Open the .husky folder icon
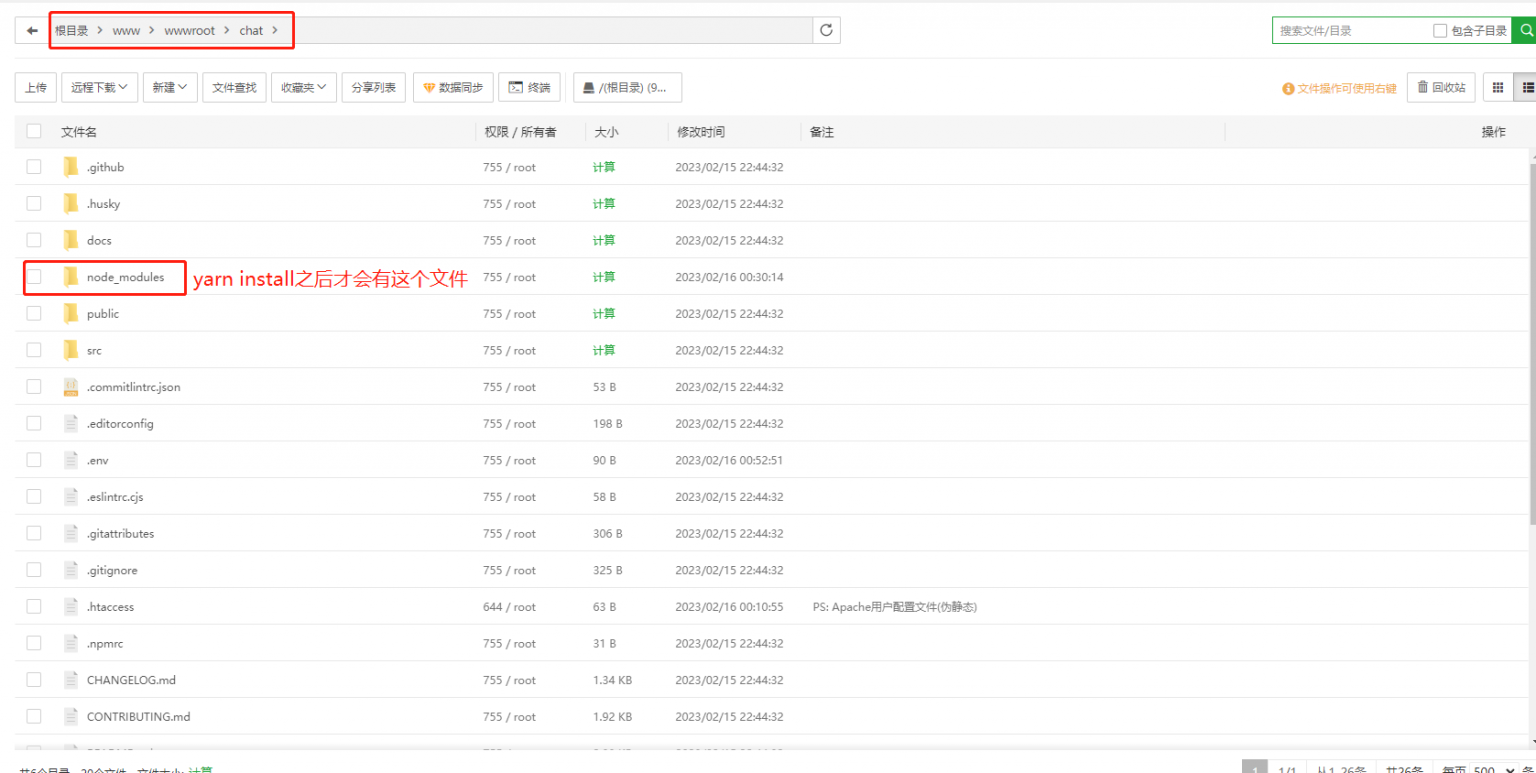1536x773 pixels. (70, 203)
